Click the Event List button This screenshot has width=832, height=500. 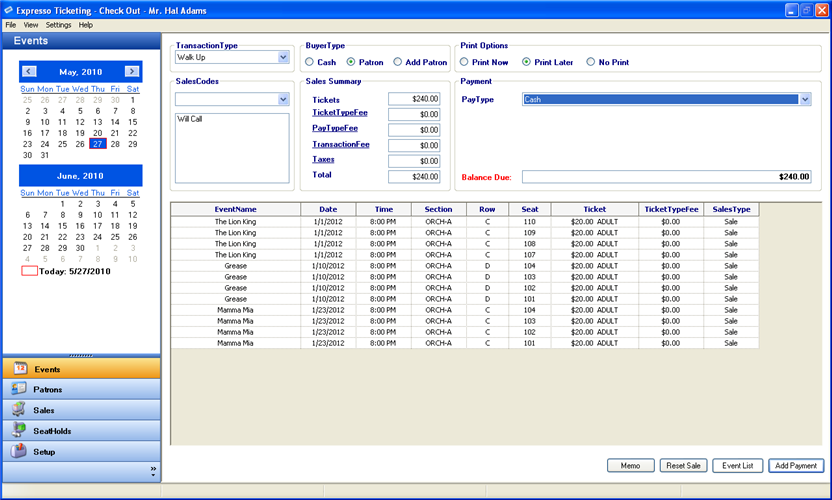pyautogui.click(x=738, y=465)
